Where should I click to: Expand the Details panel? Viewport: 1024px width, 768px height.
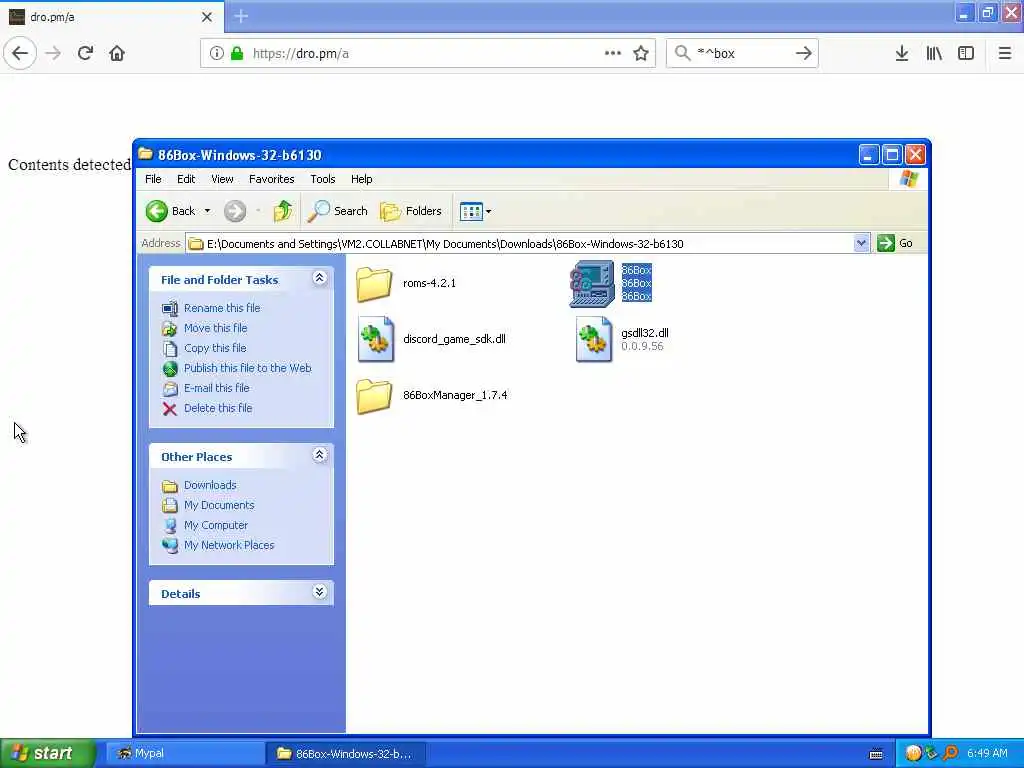click(x=319, y=592)
